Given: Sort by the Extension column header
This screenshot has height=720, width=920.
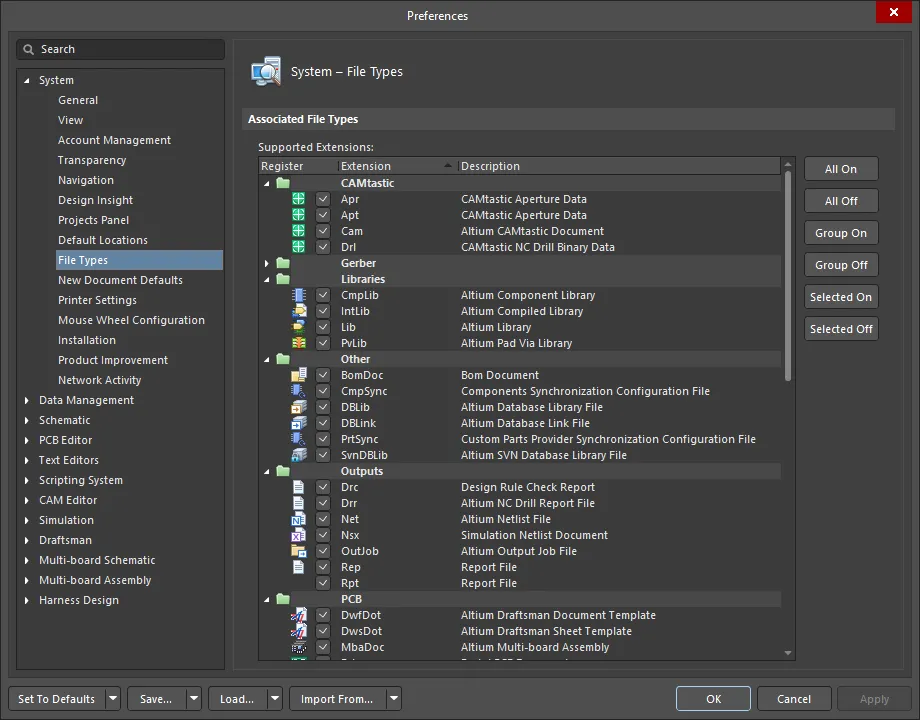Looking at the screenshot, I should [x=397, y=166].
